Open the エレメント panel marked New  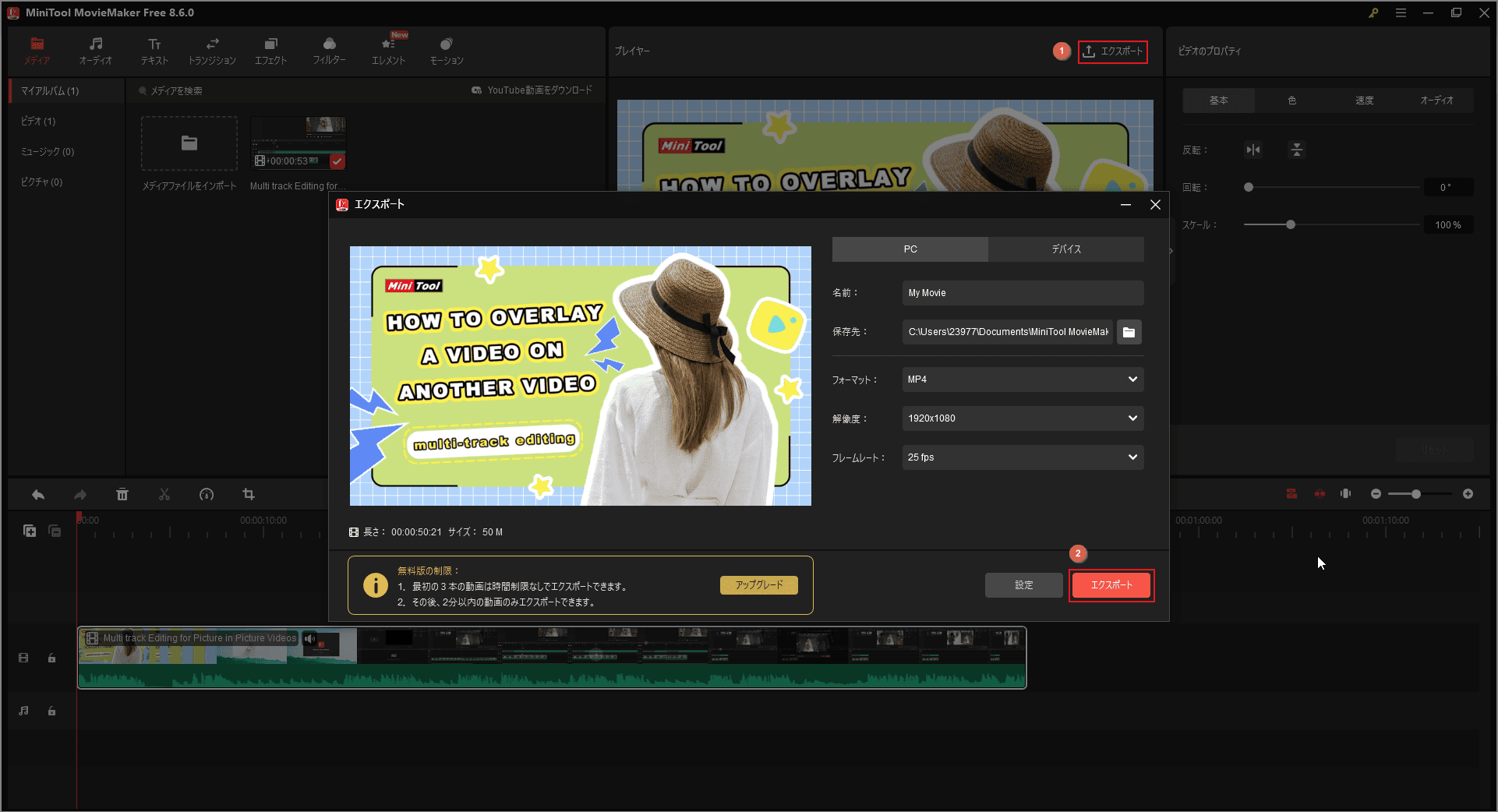[387, 50]
